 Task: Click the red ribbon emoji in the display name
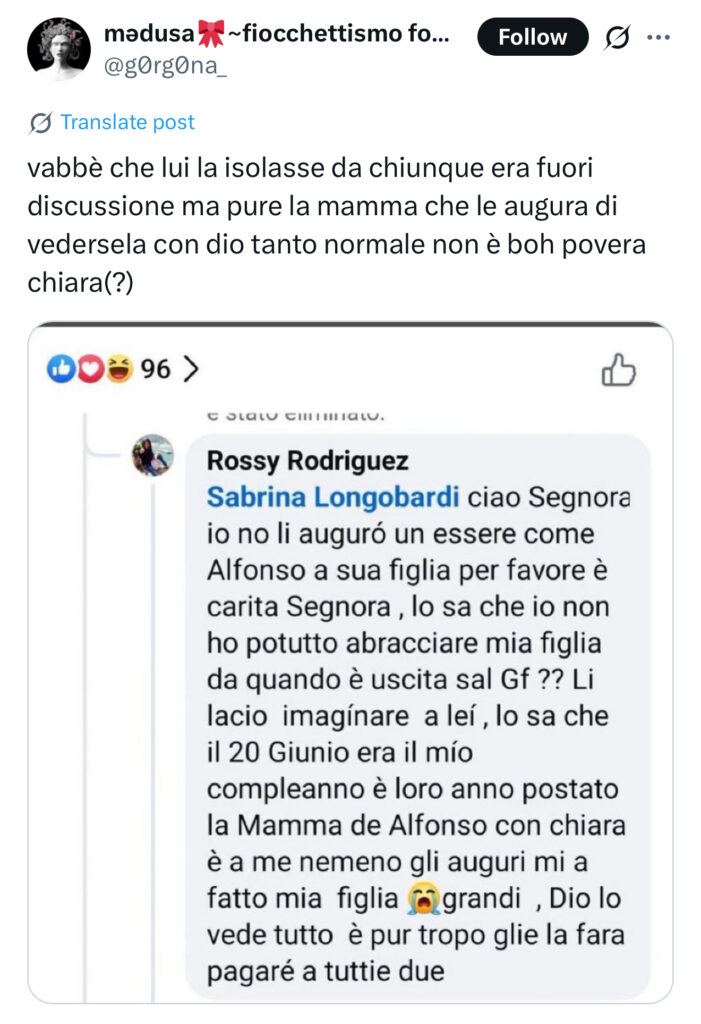(x=213, y=34)
